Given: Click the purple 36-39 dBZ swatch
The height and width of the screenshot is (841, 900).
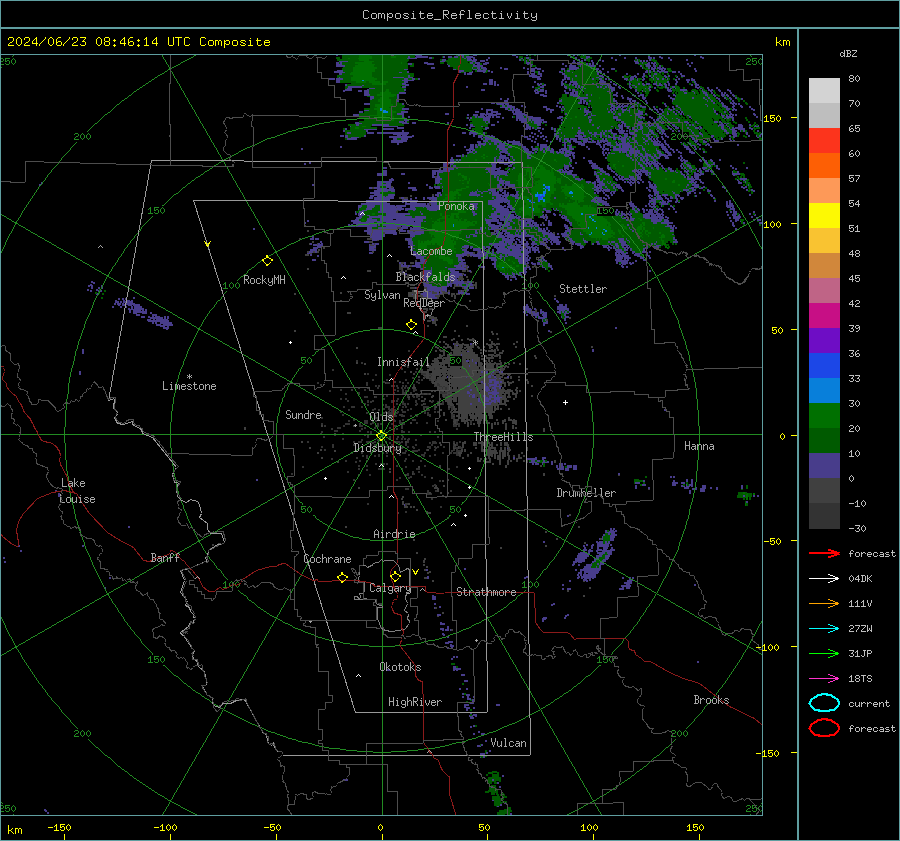Looking at the screenshot, I should pos(824,340).
